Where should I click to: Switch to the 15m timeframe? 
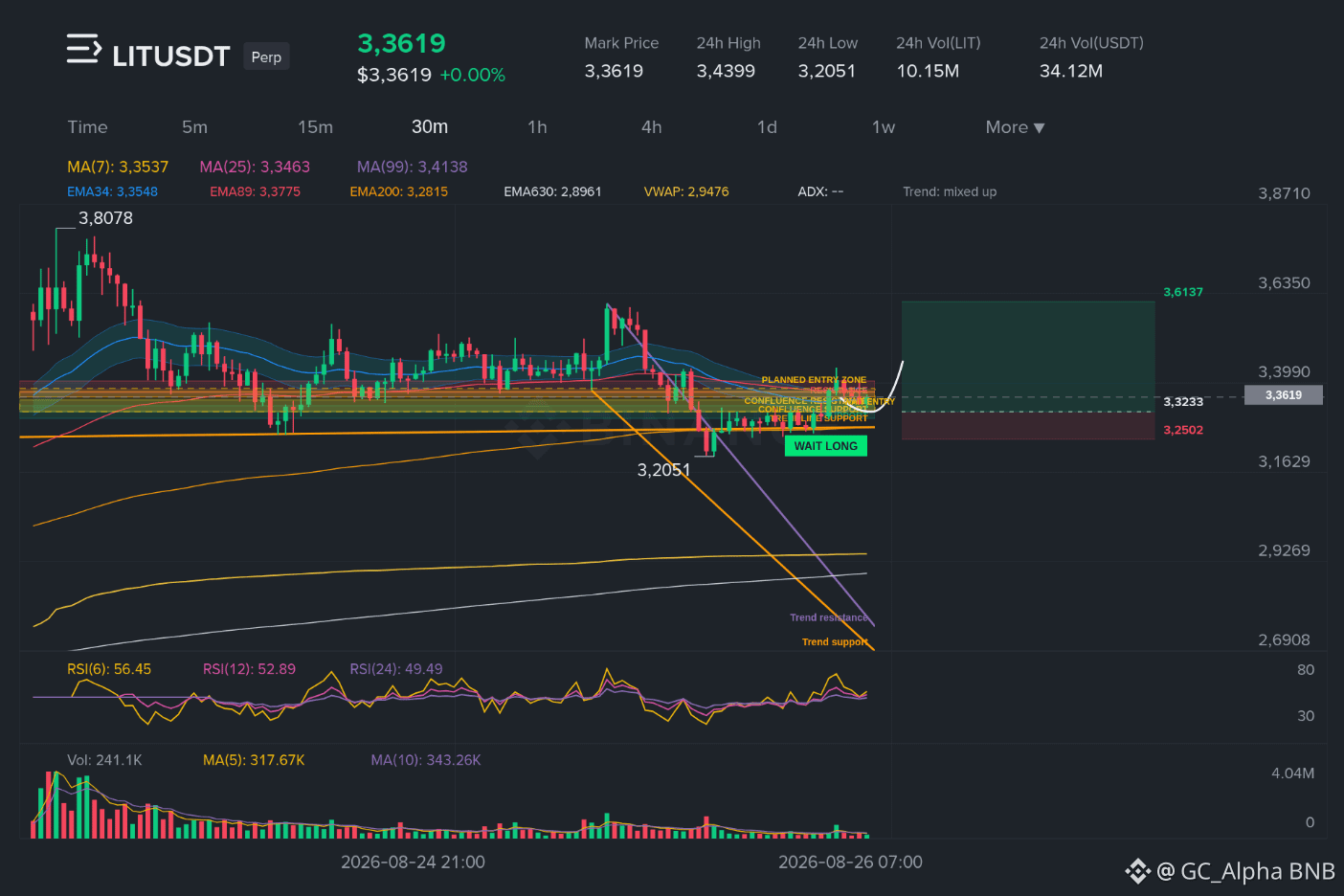coord(315,127)
